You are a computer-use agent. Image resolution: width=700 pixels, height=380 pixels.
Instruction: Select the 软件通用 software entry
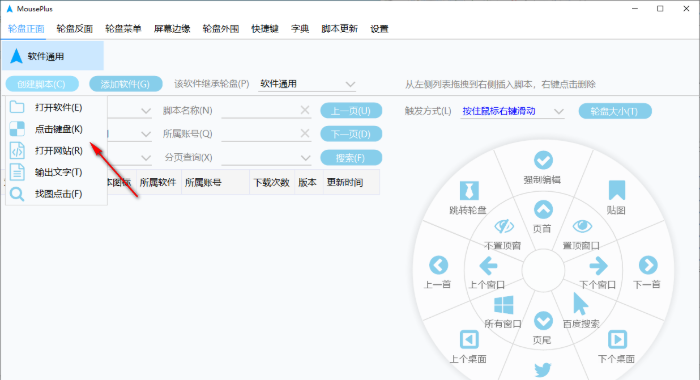point(53,56)
